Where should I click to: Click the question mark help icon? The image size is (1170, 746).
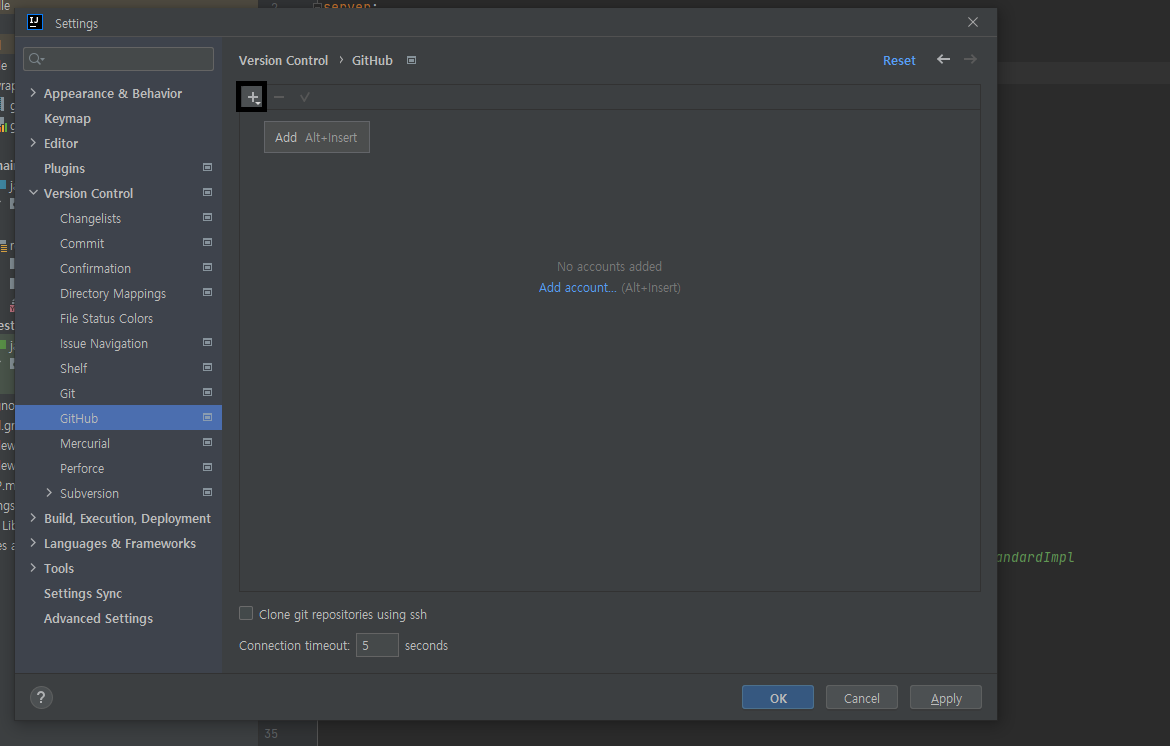click(x=41, y=698)
